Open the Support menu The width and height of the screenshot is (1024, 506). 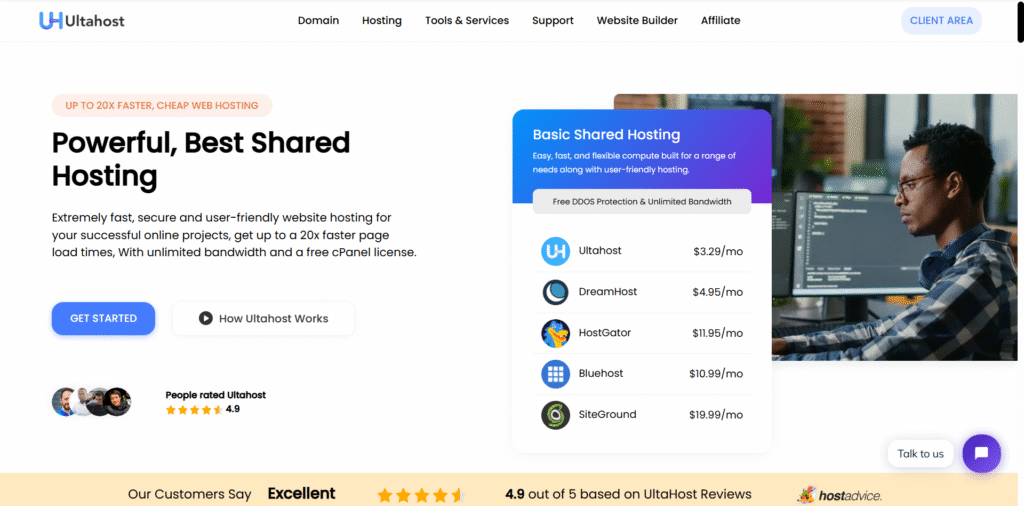[x=552, y=20]
